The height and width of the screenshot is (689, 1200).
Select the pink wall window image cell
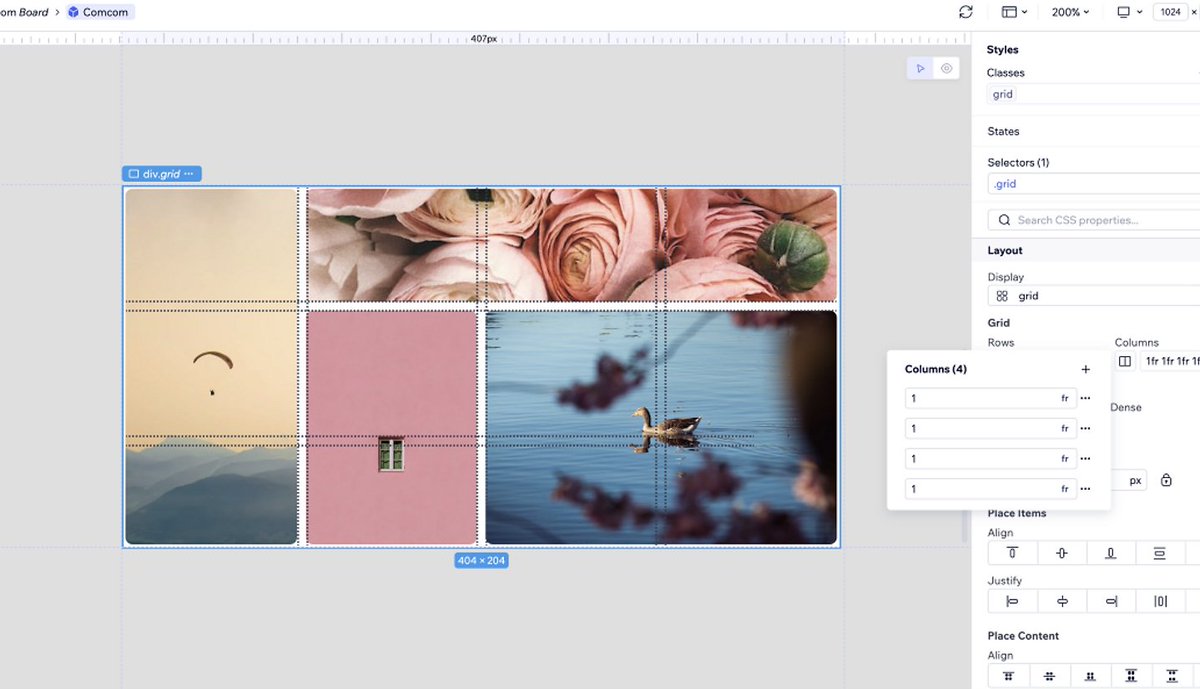(392, 427)
